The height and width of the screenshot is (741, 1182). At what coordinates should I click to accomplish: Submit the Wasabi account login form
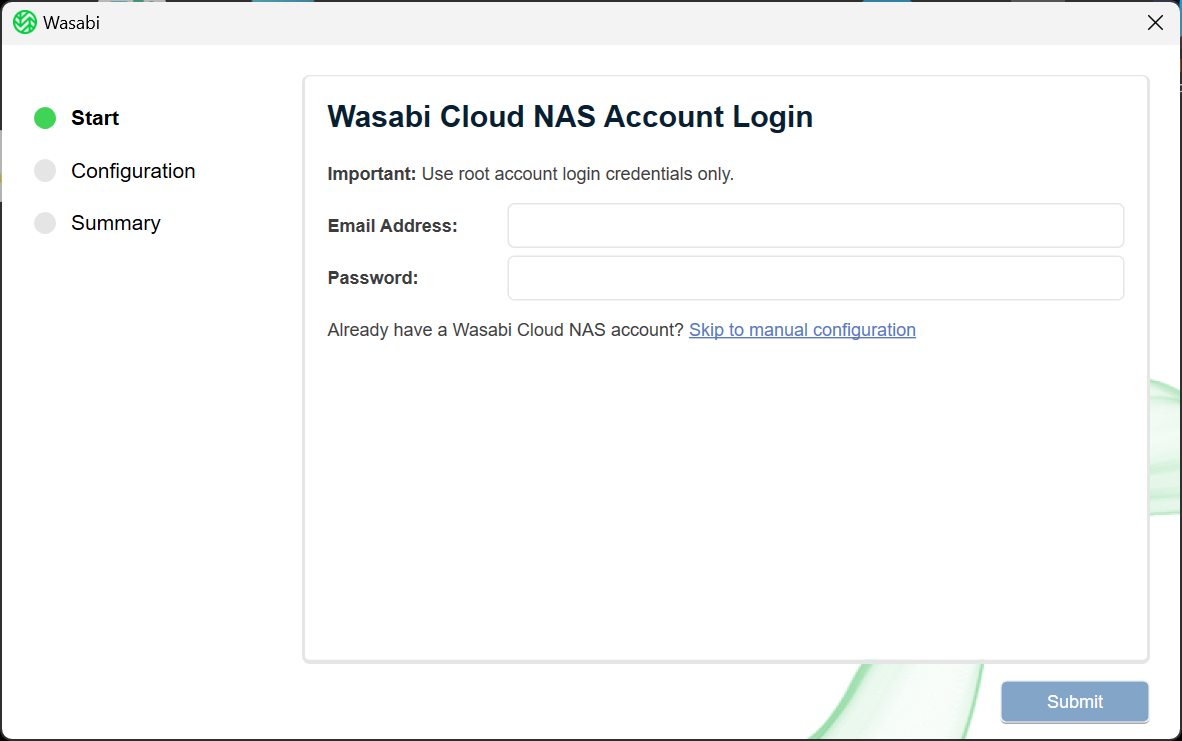(x=1074, y=701)
